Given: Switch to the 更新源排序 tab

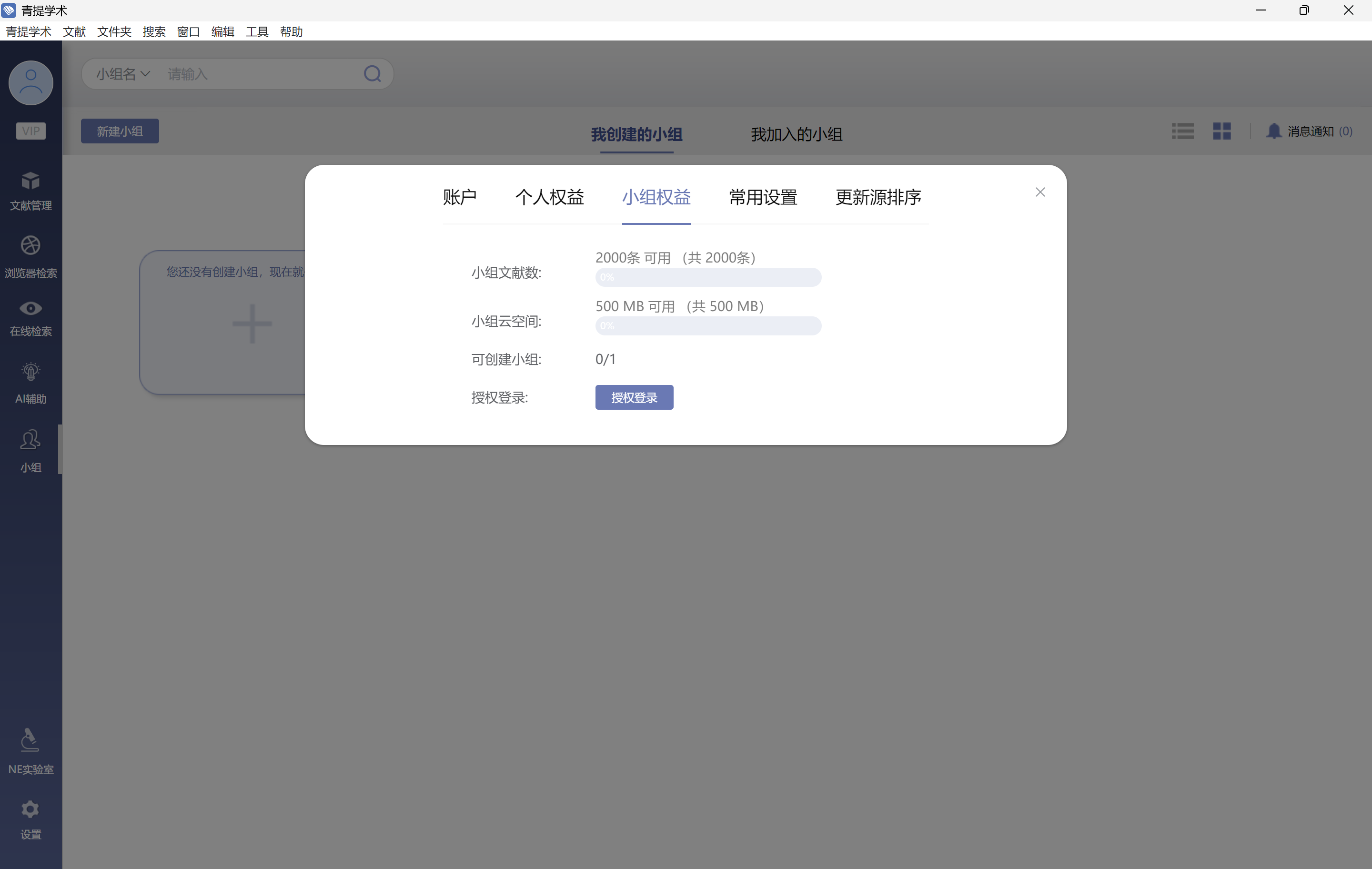Looking at the screenshot, I should coord(878,197).
